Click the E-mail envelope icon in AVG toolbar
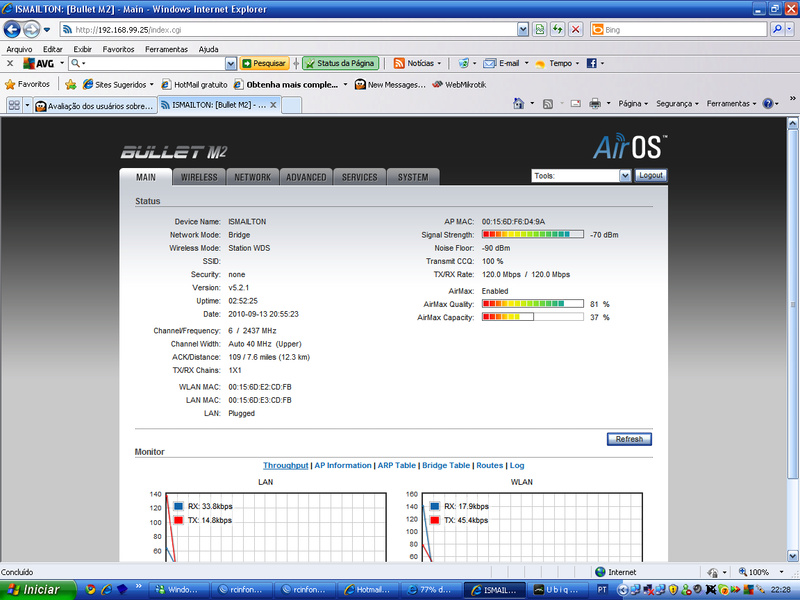800x600 pixels. (490, 63)
